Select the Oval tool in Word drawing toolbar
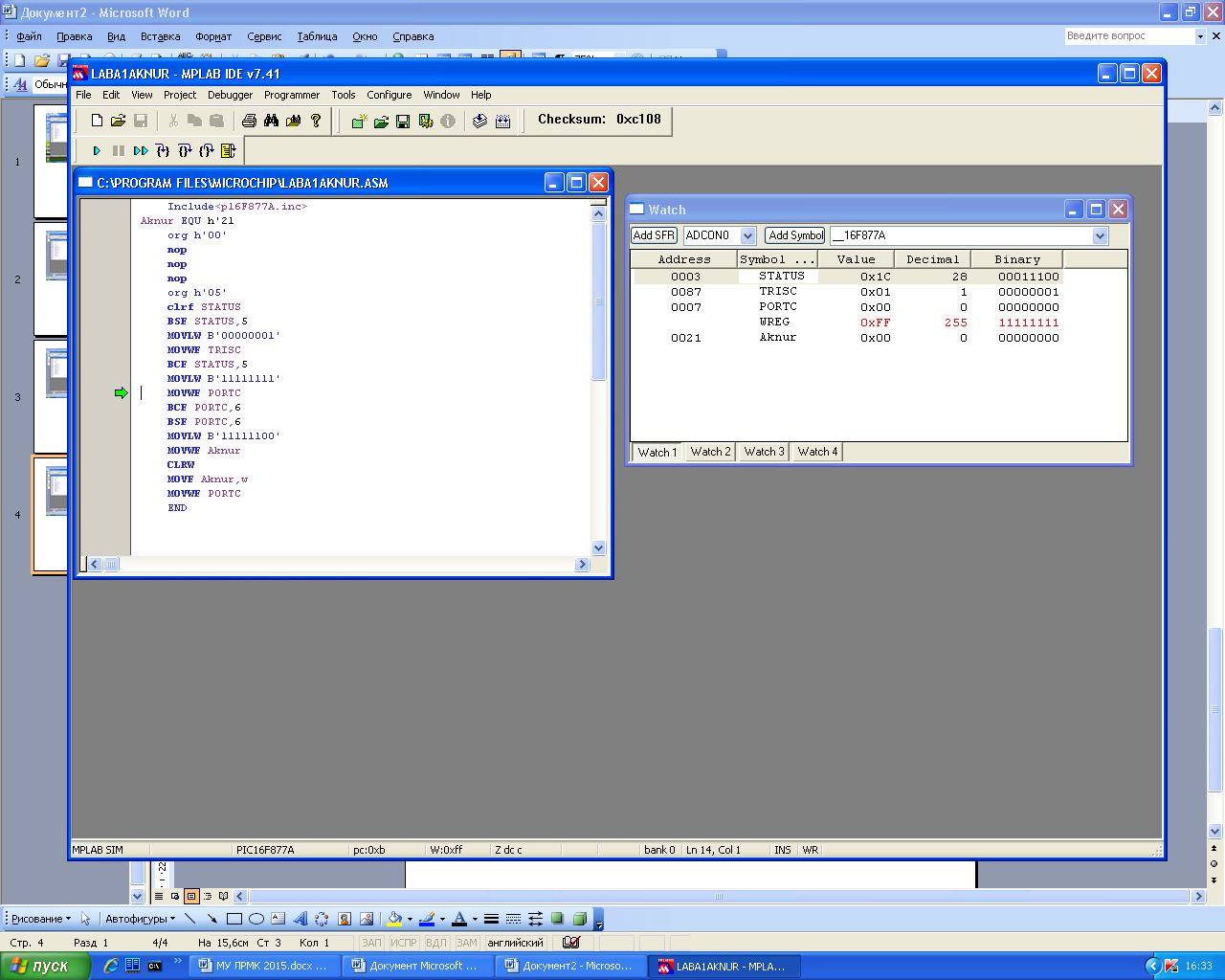This screenshot has height=980, width=1225. (256, 919)
